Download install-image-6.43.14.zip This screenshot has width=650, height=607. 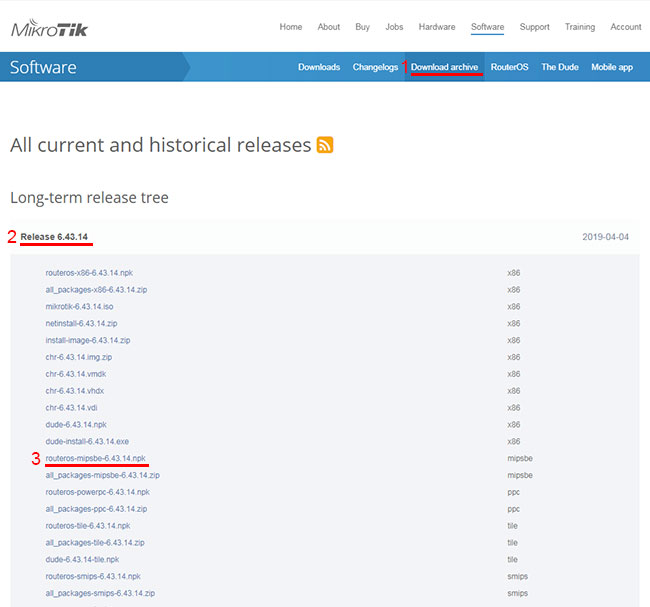88,340
